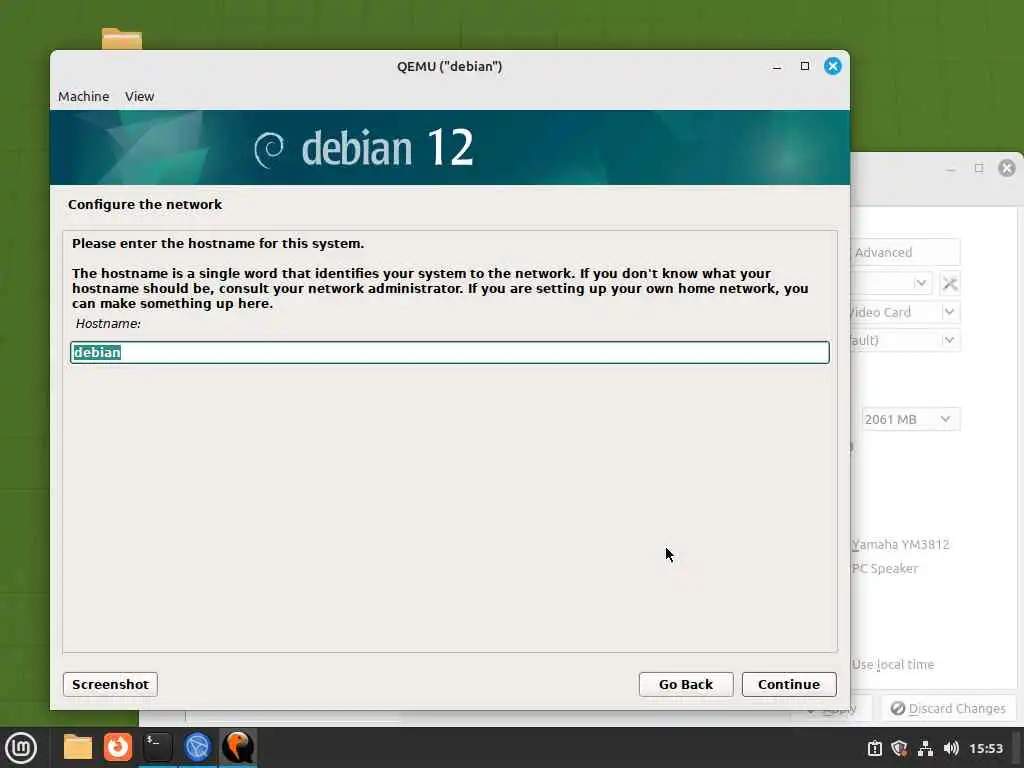Click the Advanced field in background window
Screen dimensions: 1024x768
pyautogui.click(x=904, y=252)
